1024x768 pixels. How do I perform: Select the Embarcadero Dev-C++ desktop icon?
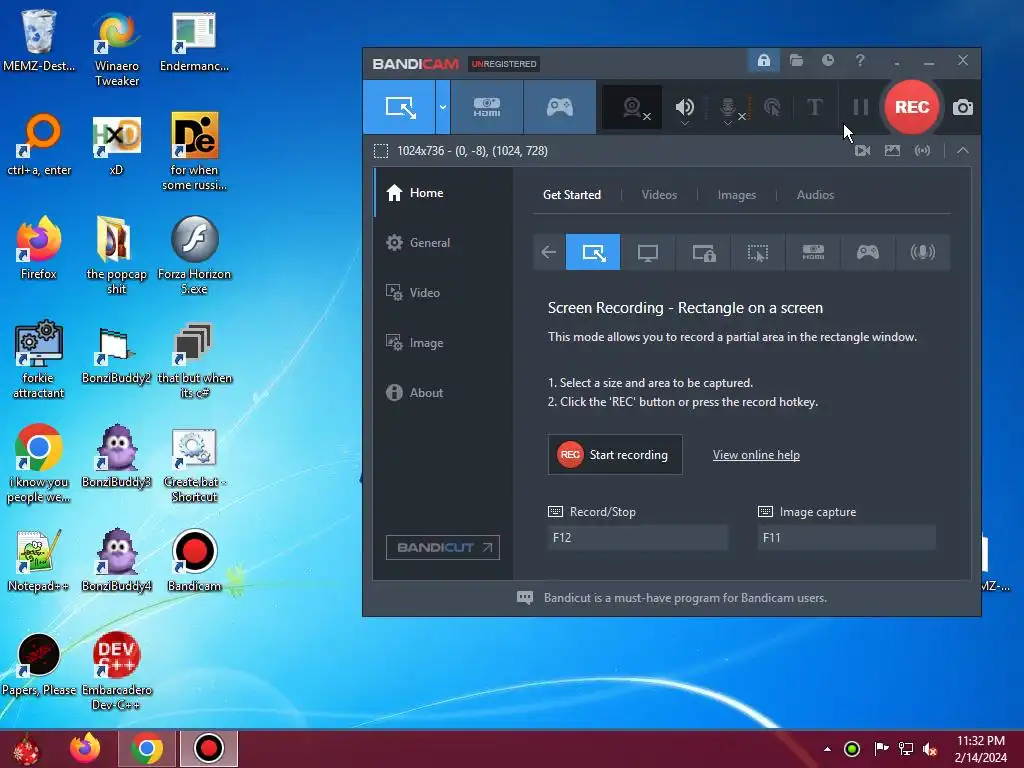pos(116,671)
